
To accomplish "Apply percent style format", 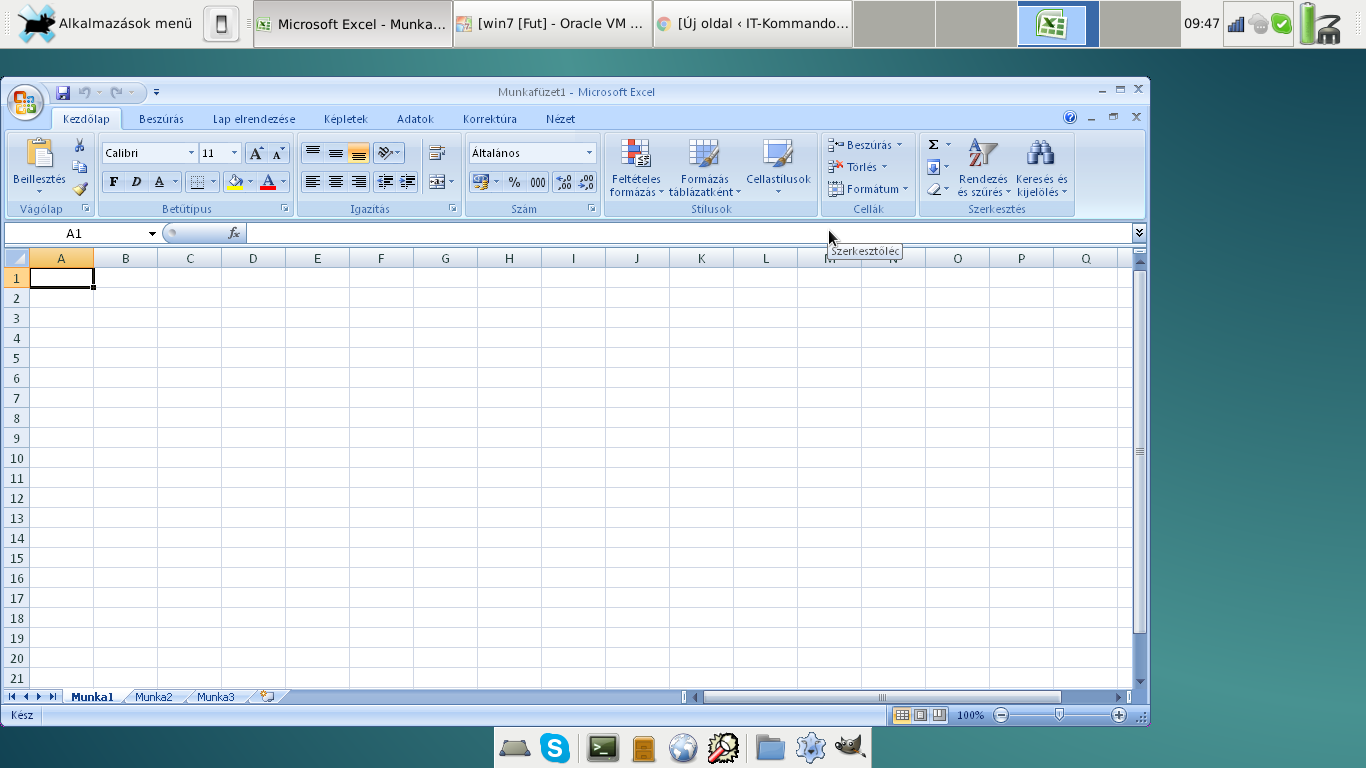I will 514,182.
